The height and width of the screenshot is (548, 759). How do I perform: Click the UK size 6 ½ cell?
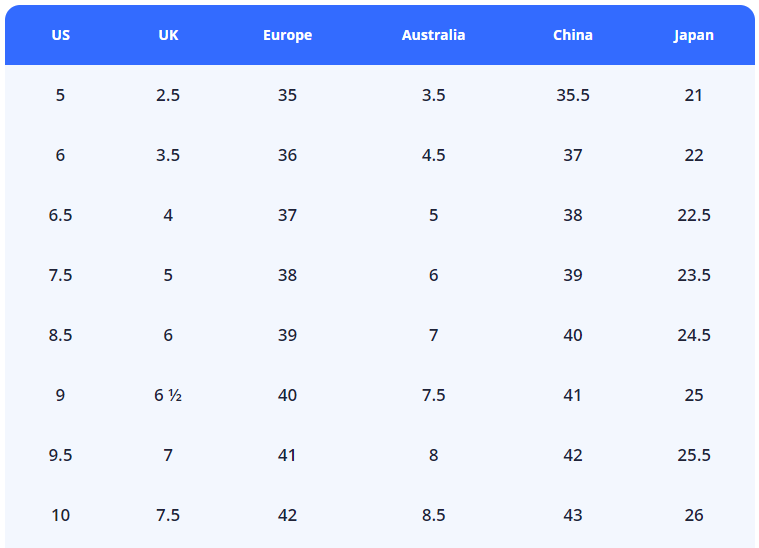point(168,395)
